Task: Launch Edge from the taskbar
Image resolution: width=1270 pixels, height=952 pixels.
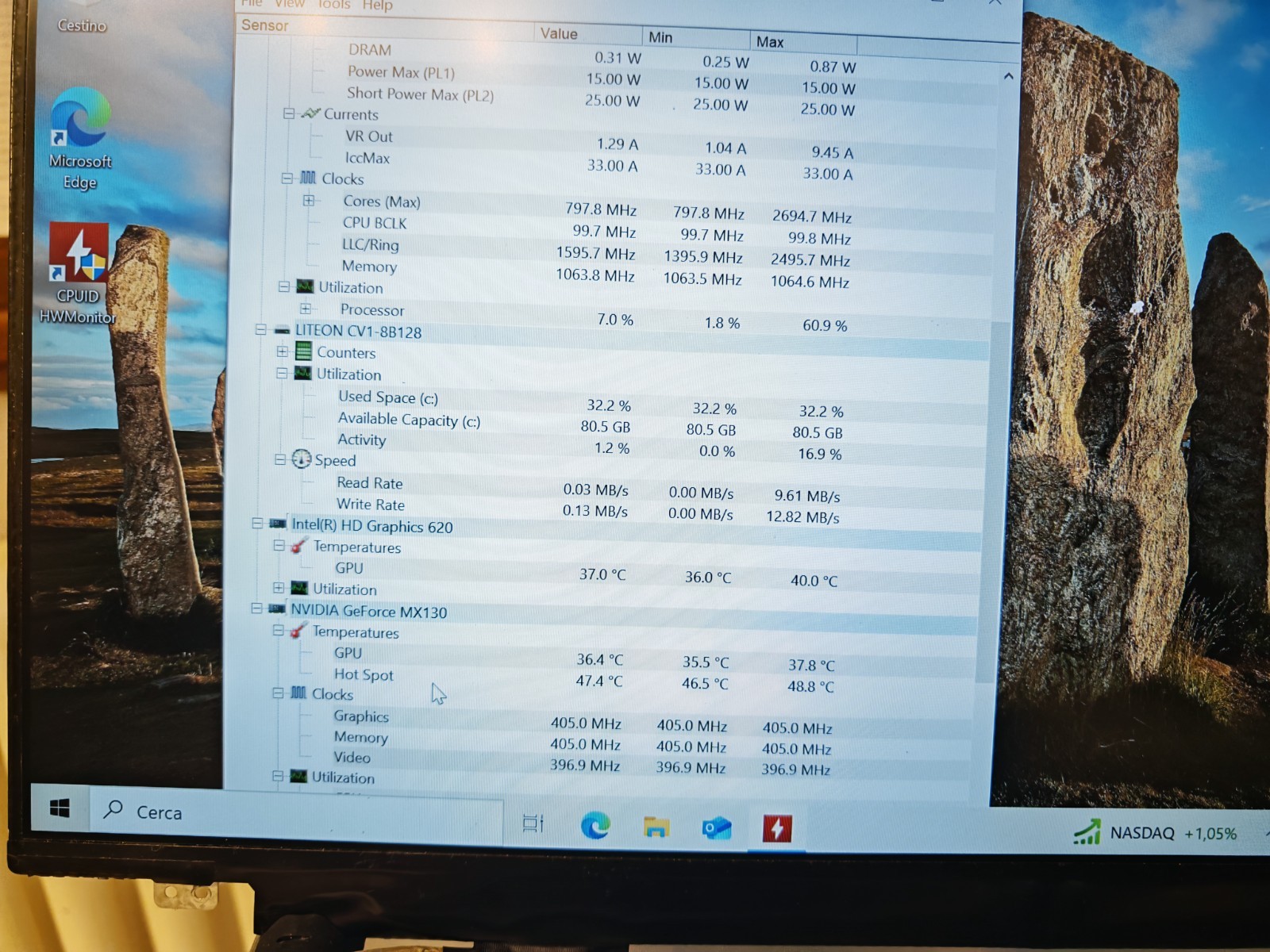Action: (x=595, y=826)
